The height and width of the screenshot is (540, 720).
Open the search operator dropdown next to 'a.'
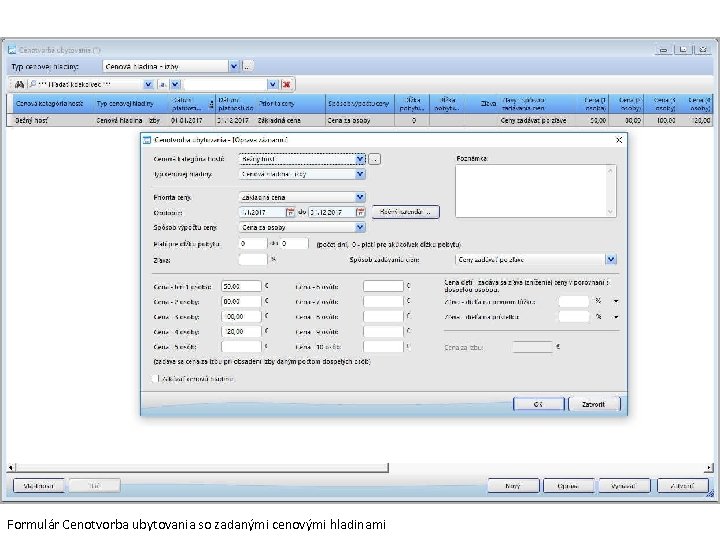175,84
